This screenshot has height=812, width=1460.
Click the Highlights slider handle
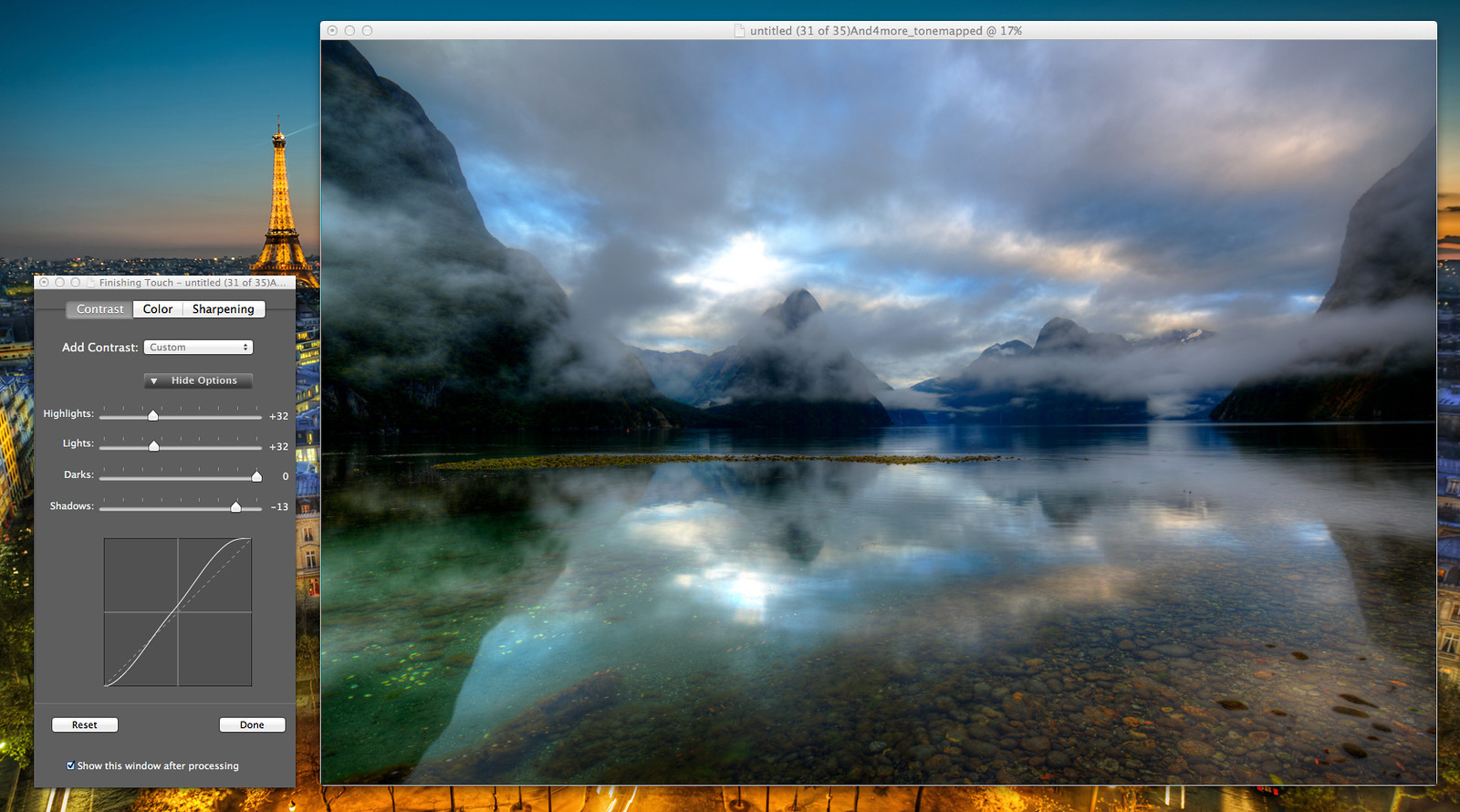153,415
